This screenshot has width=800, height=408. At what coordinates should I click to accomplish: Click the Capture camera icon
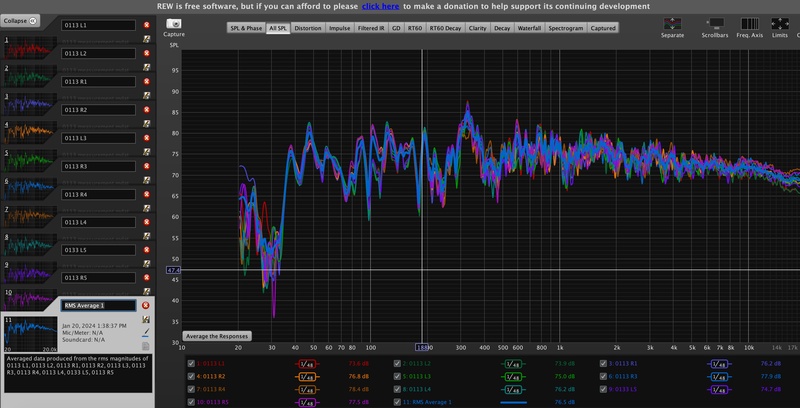point(174,24)
